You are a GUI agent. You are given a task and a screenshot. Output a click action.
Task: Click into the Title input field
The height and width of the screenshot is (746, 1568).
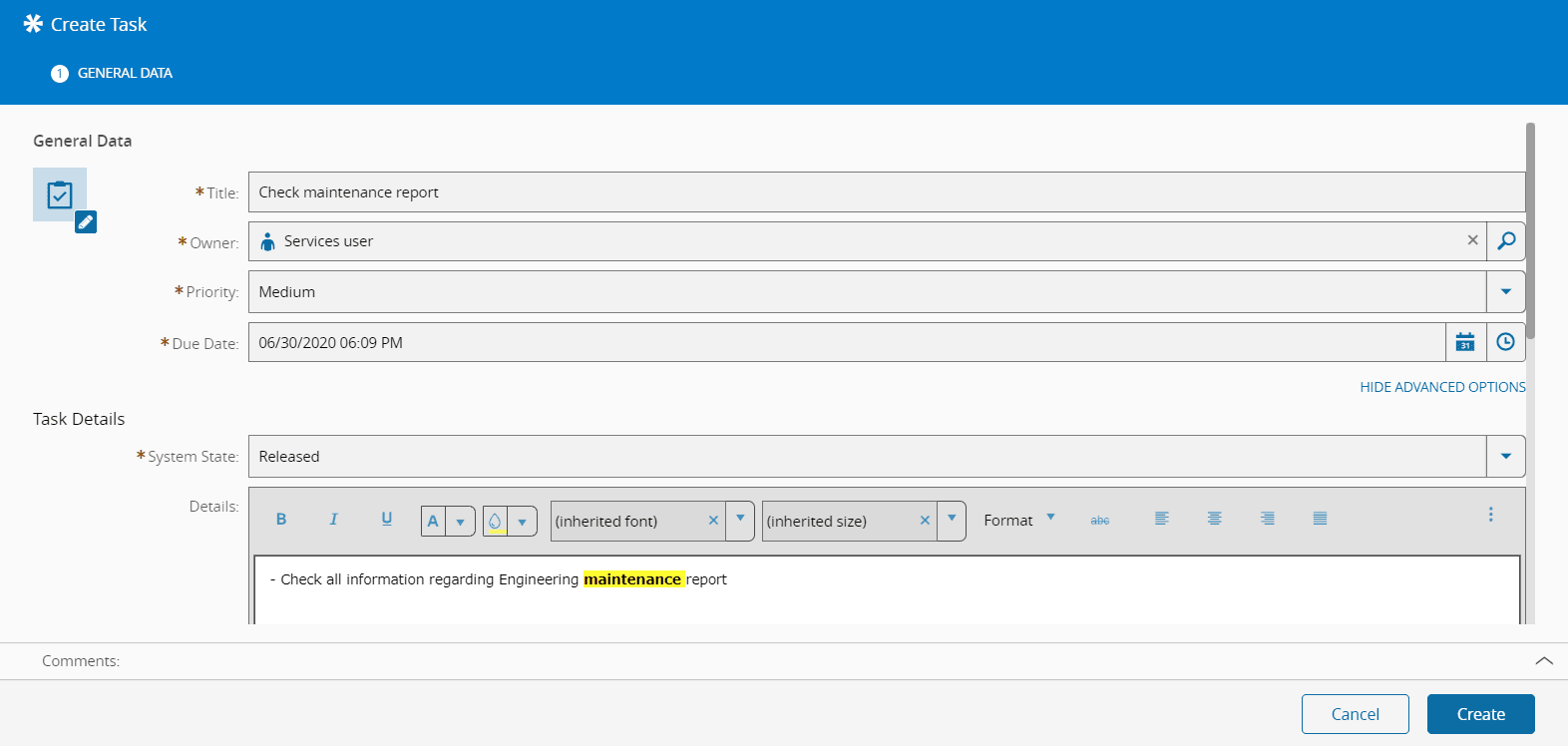click(x=886, y=192)
